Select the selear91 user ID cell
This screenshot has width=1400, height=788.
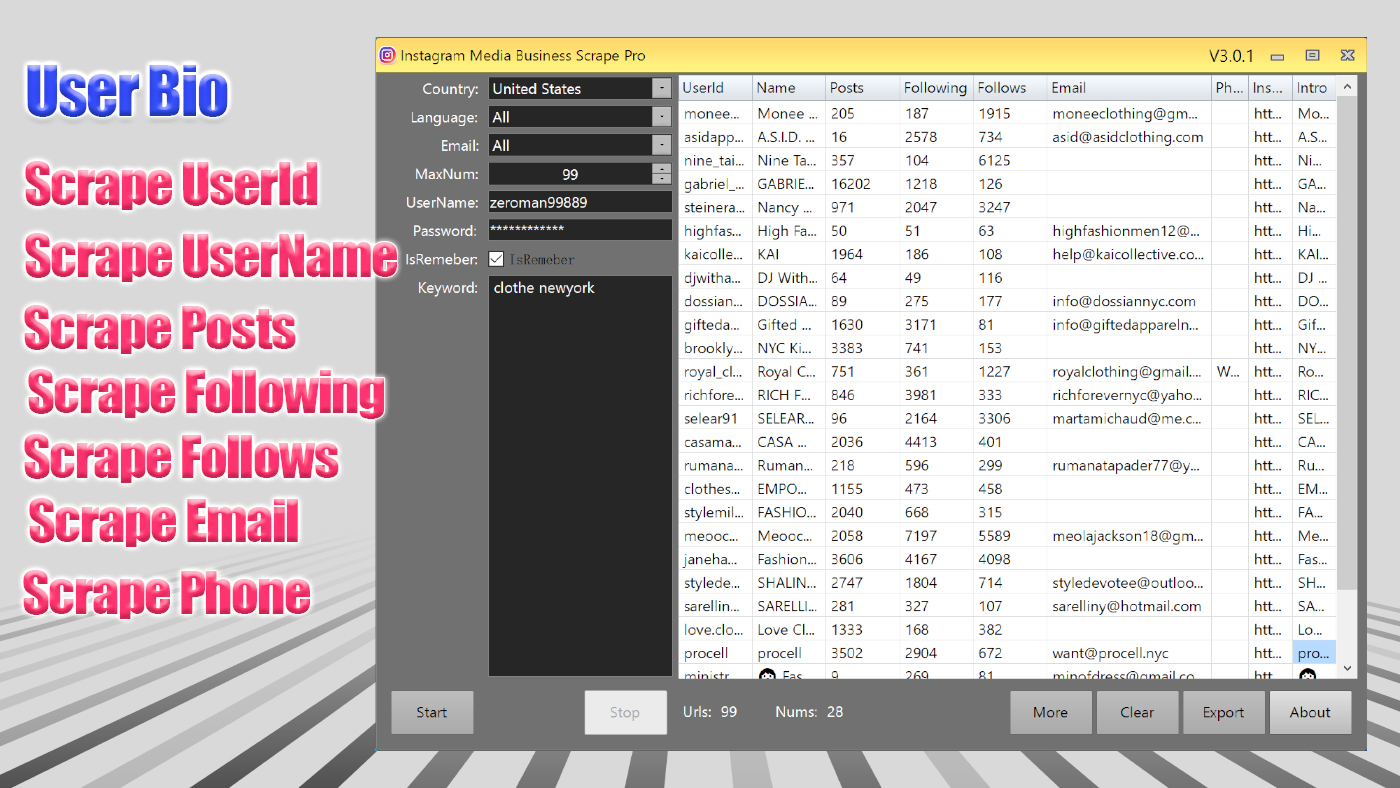716,418
